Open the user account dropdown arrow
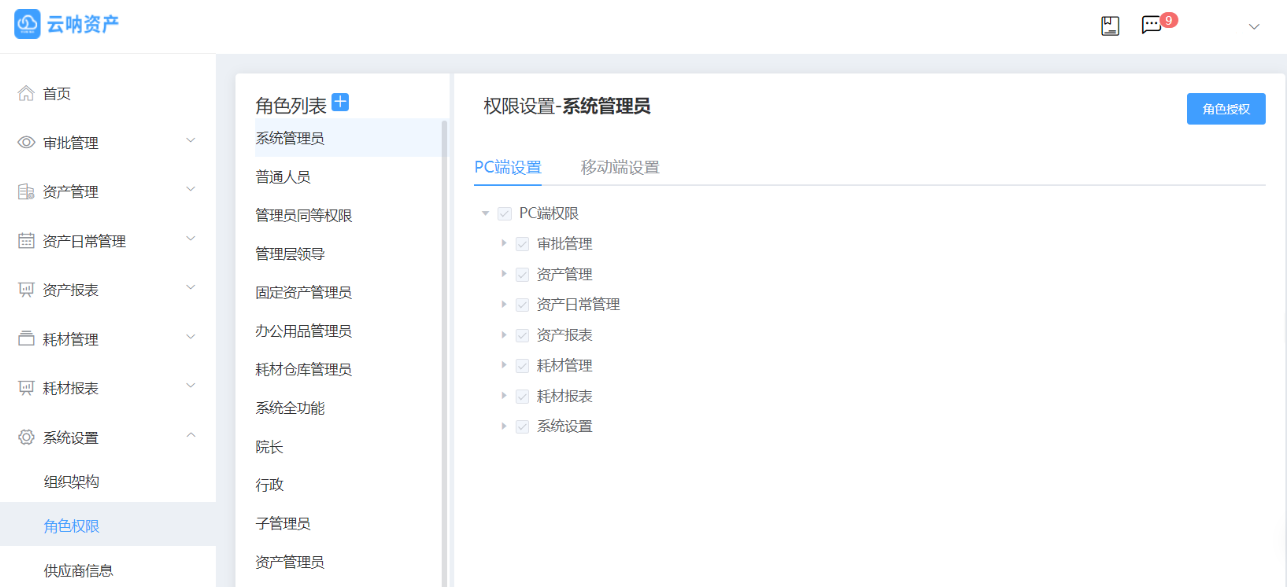This screenshot has width=1287, height=587. point(1254,27)
